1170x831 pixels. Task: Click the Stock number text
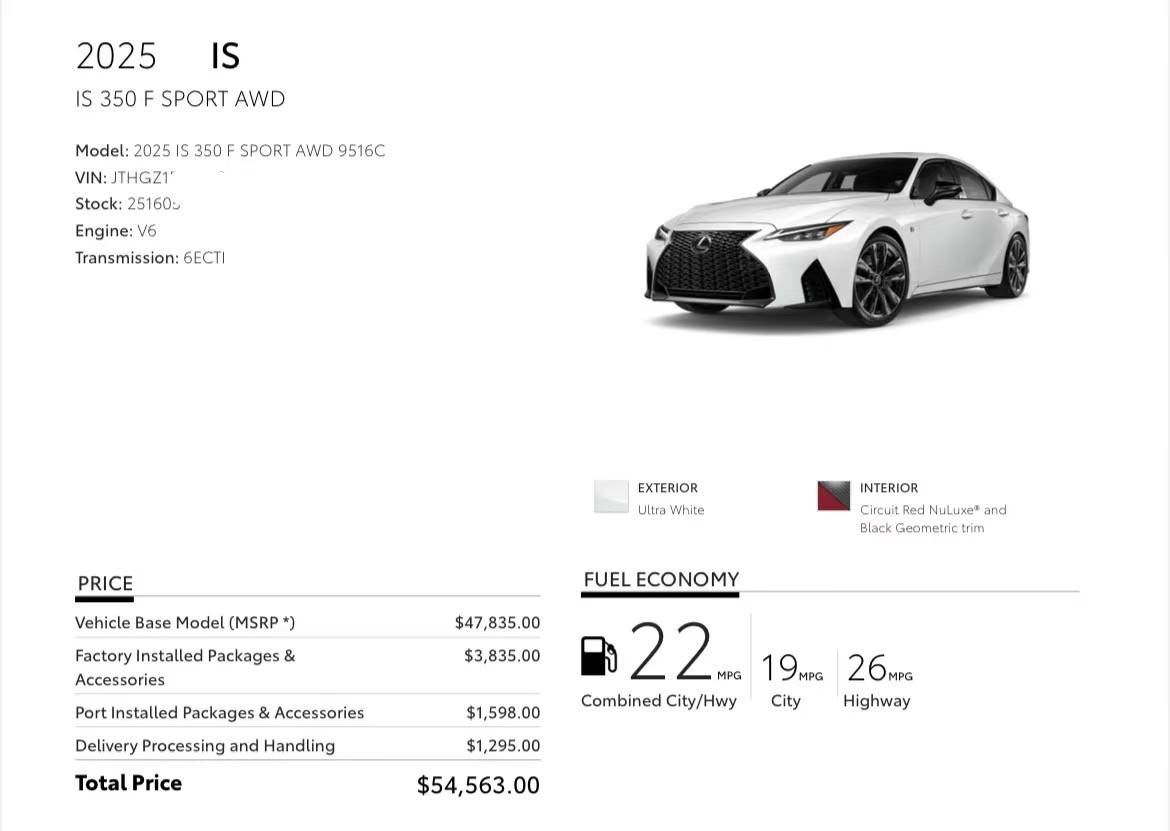(x=154, y=204)
